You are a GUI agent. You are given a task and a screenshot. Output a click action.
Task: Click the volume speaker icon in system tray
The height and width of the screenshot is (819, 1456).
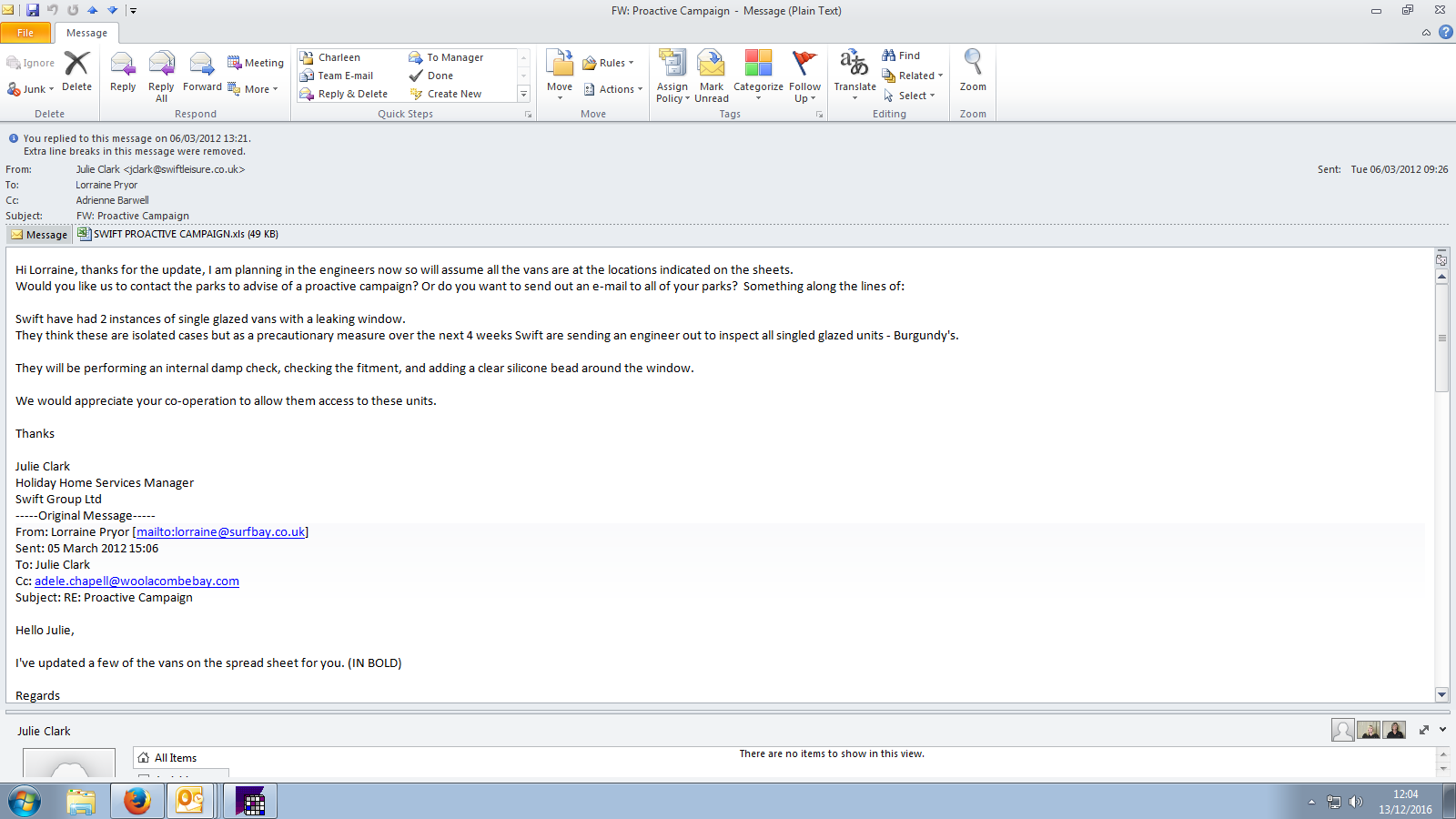click(x=1356, y=802)
